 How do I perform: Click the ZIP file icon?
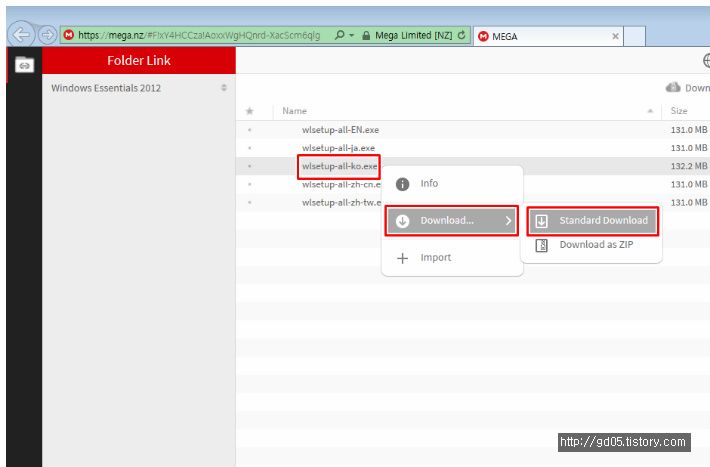pos(542,245)
